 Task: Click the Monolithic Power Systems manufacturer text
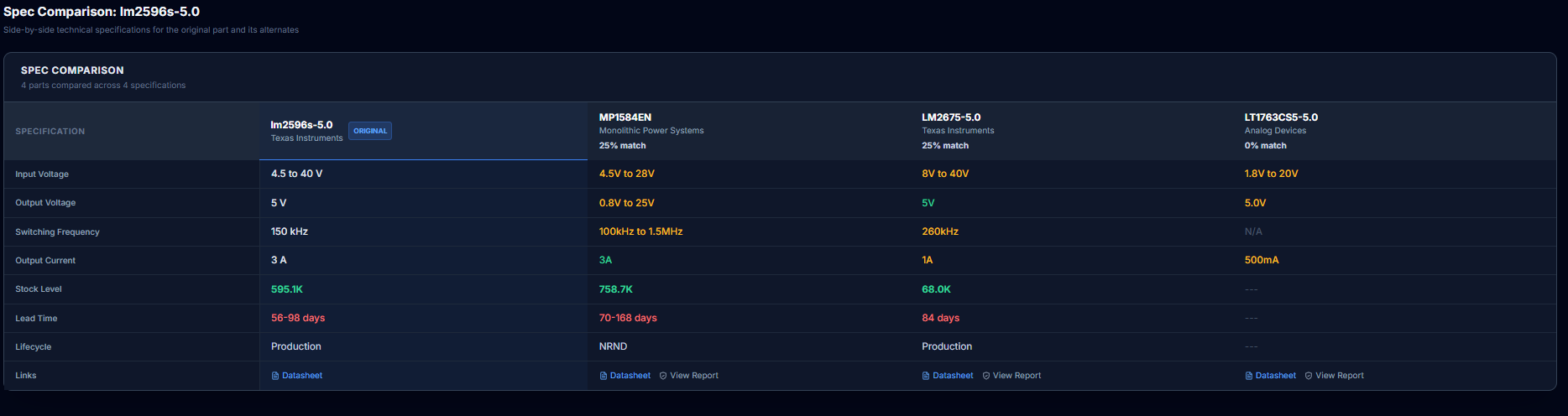[651, 131]
